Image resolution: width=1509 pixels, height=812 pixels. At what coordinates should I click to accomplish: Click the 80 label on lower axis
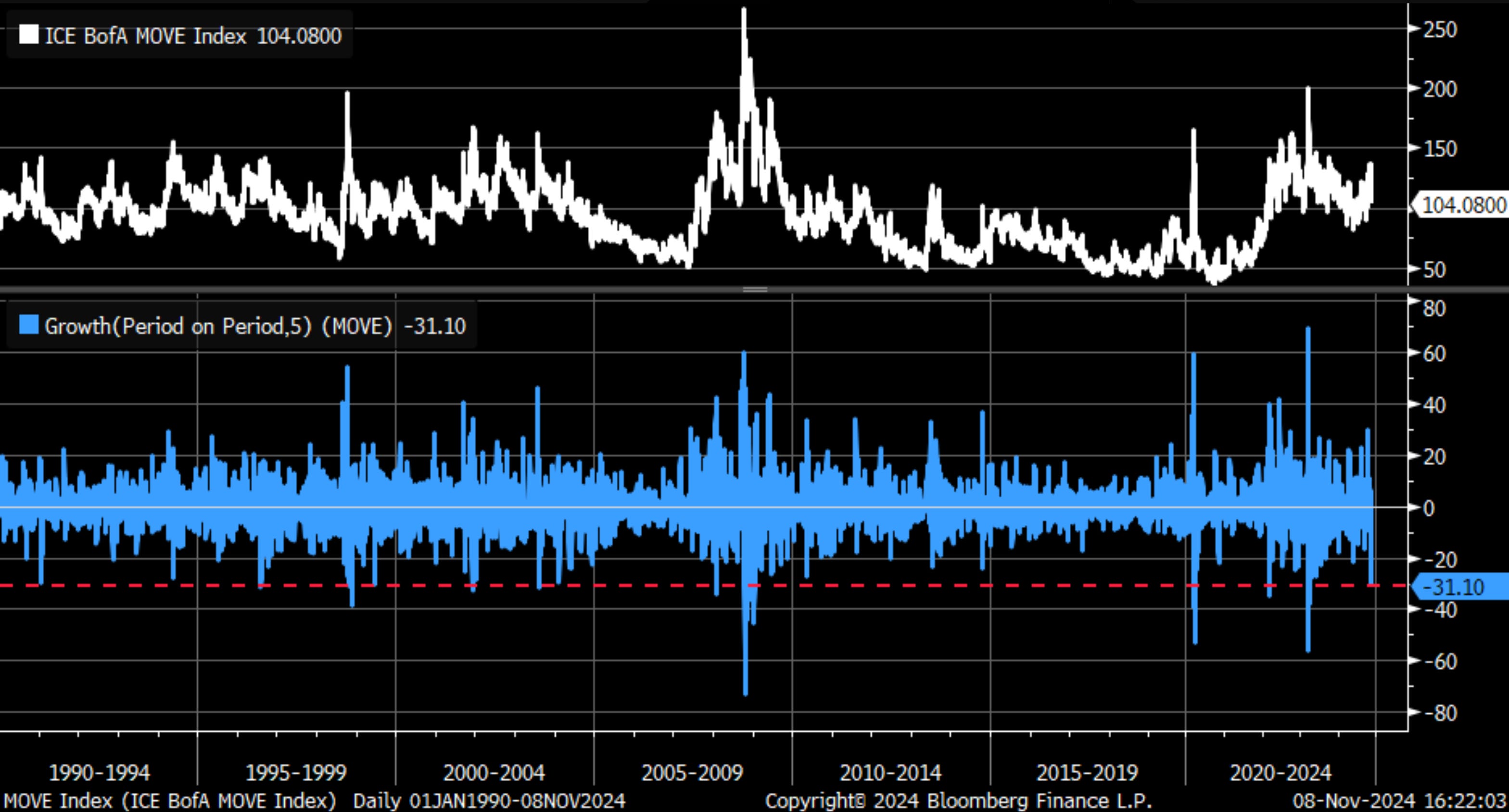coord(1434,308)
